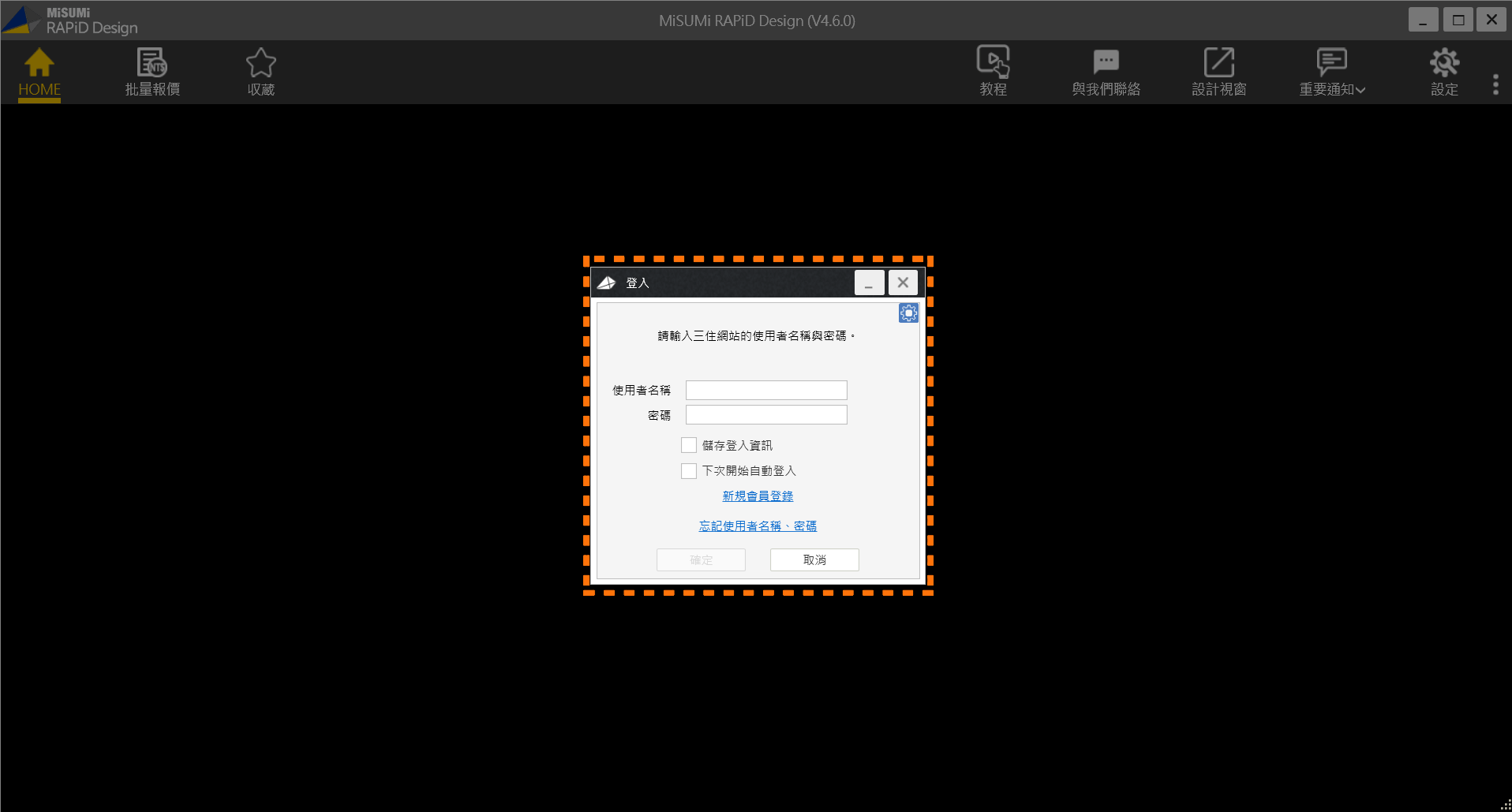Click the blue gear icon in login dialog
This screenshot has width=1512, height=812.
pos(908,313)
